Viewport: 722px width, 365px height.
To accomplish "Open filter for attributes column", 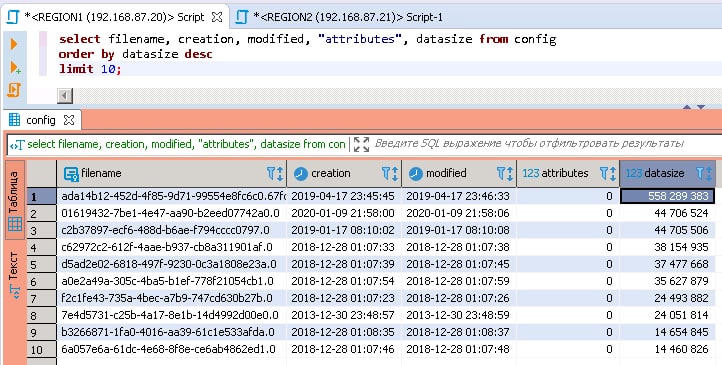I will pos(605,174).
